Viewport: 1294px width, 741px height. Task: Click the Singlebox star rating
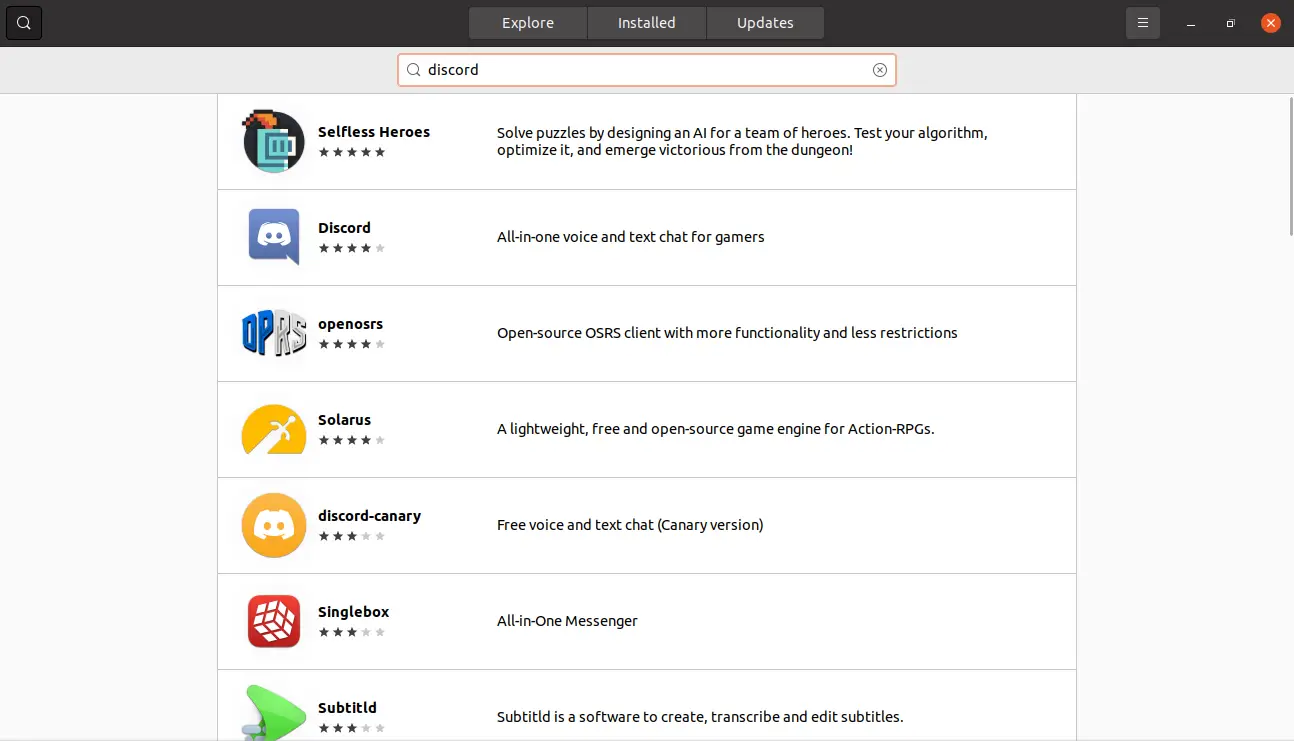[352, 632]
